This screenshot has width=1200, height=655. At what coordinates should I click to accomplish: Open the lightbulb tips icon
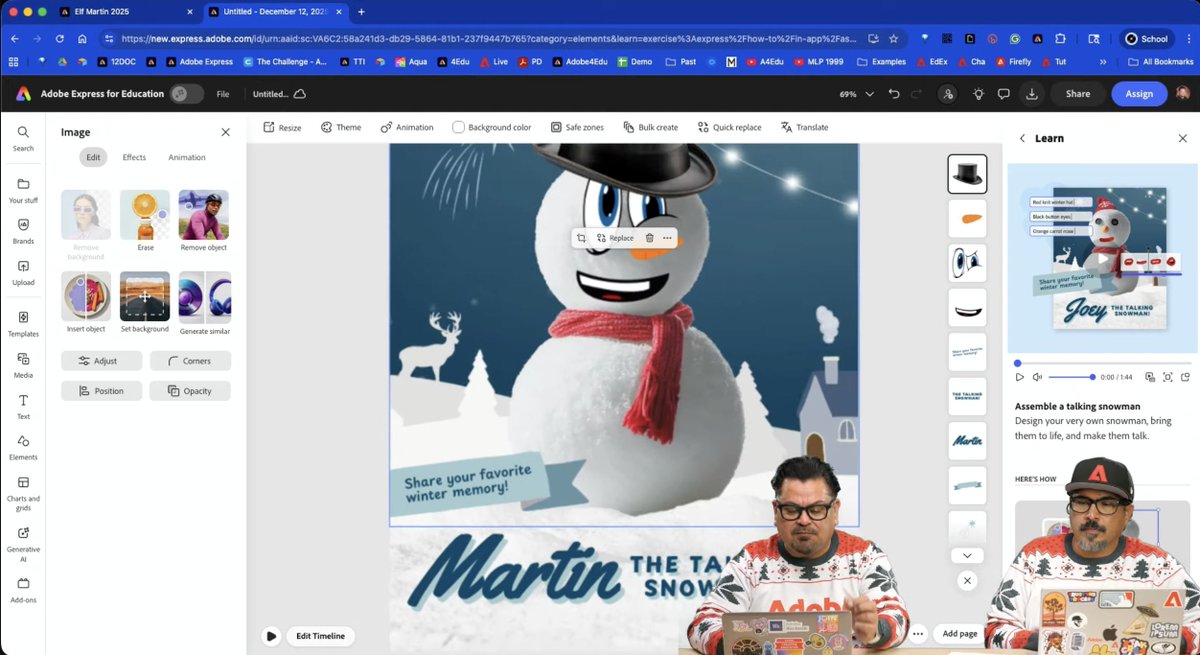pyautogui.click(x=977, y=94)
